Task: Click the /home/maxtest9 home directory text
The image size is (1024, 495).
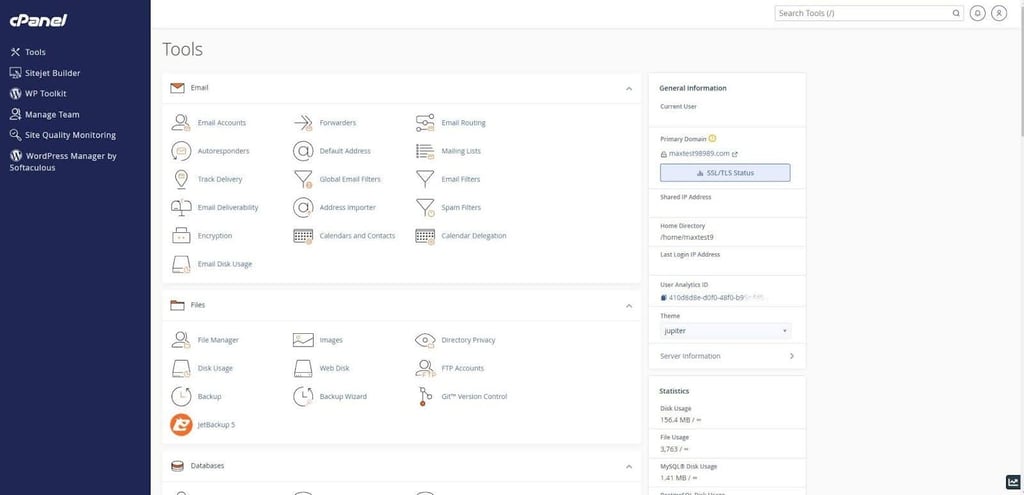Action: [686, 237]
